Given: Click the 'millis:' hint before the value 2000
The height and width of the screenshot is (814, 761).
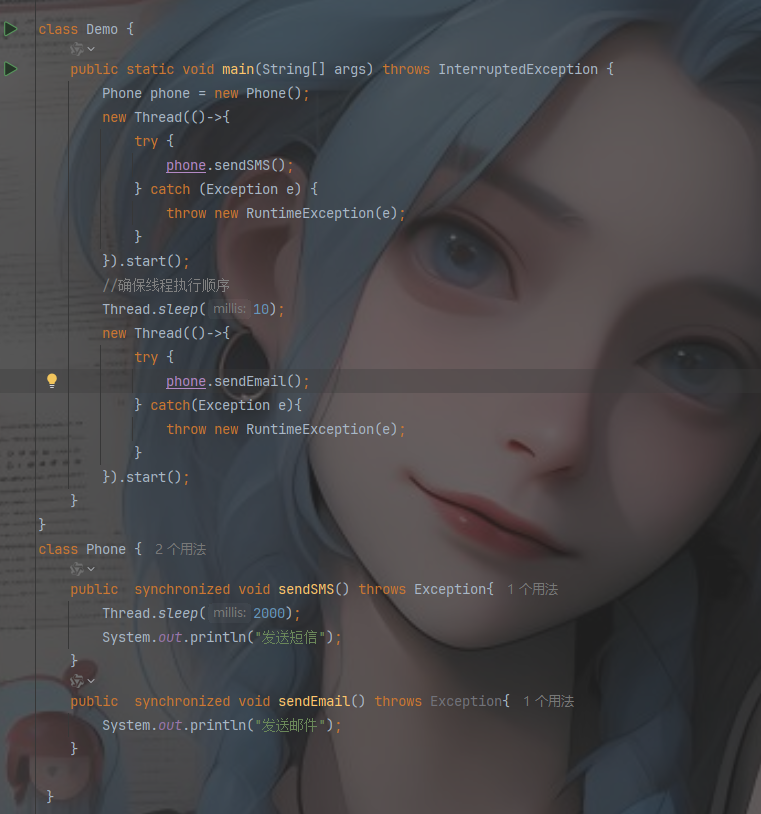Looking at the screenshot, I should 229,613.
